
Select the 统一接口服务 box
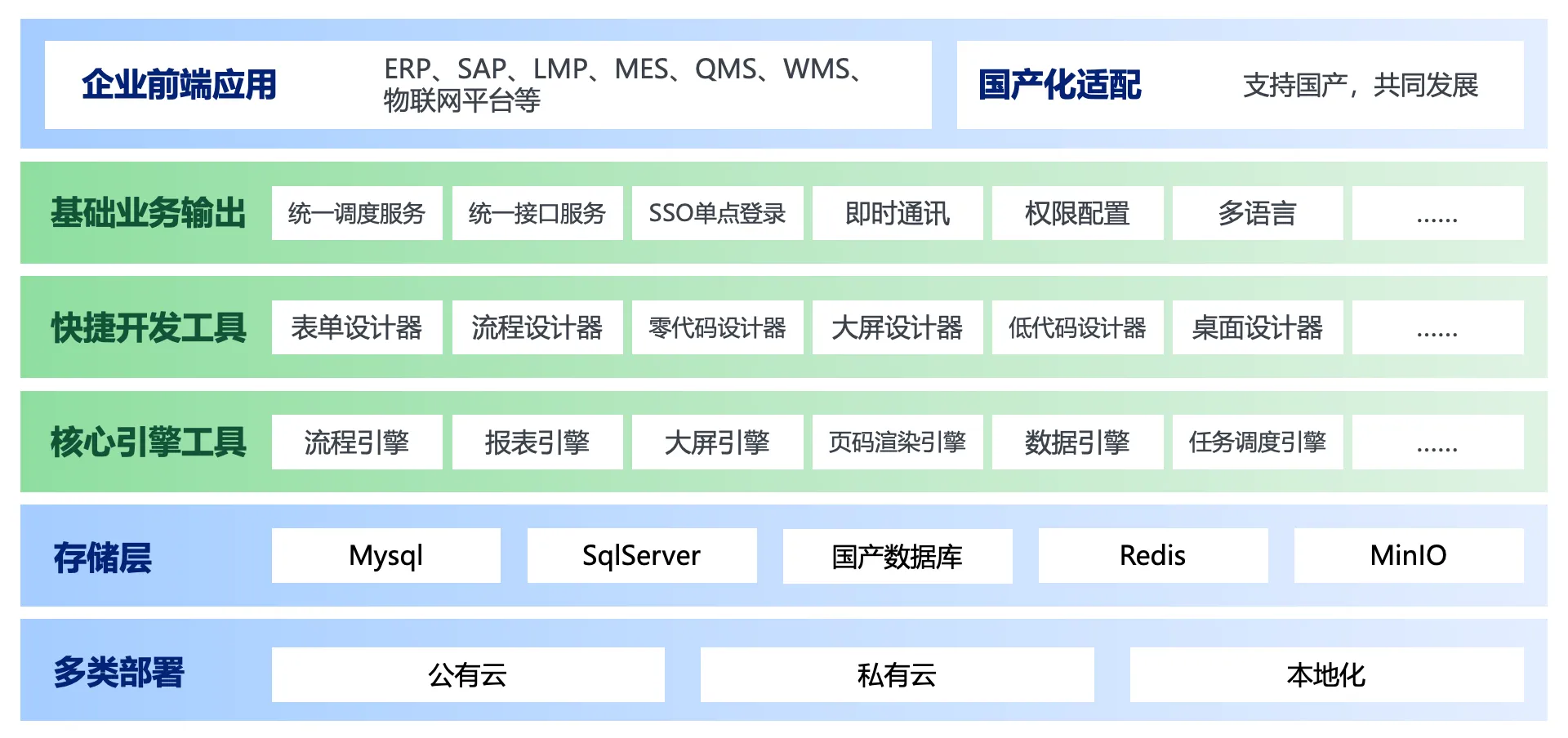537,213
